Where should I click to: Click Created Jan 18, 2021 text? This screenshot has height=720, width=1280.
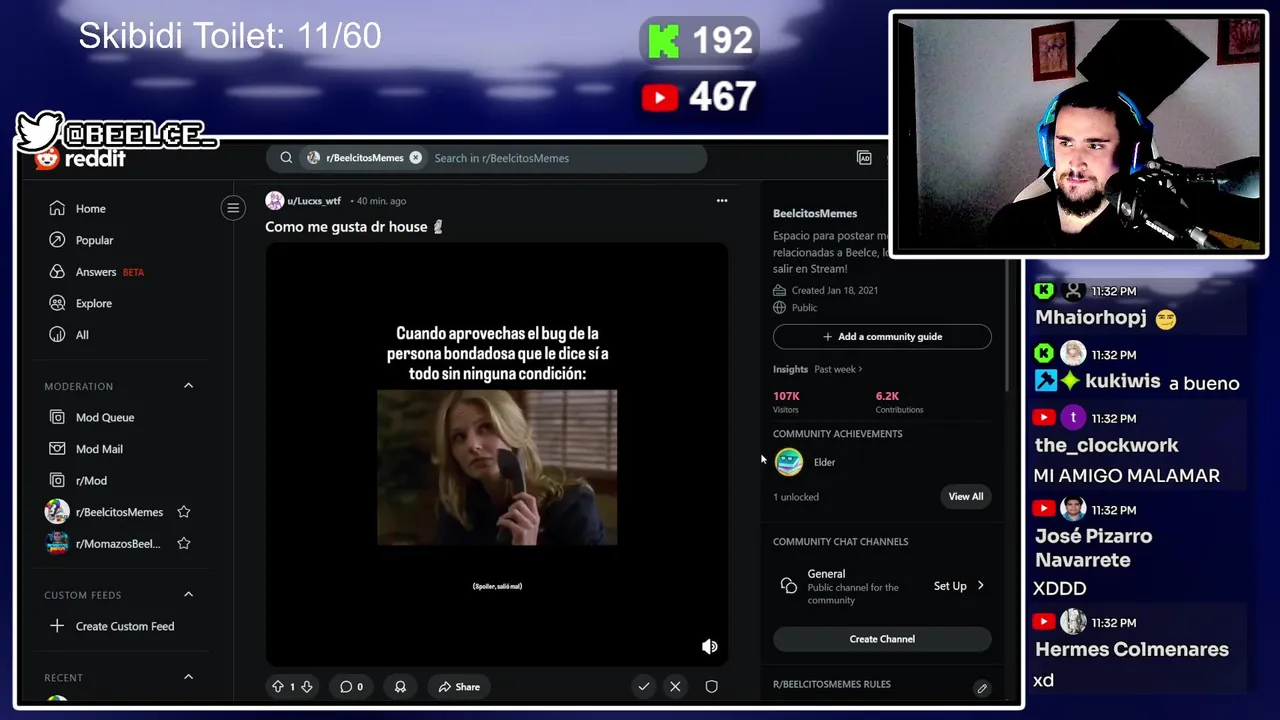tap(835, 291)
